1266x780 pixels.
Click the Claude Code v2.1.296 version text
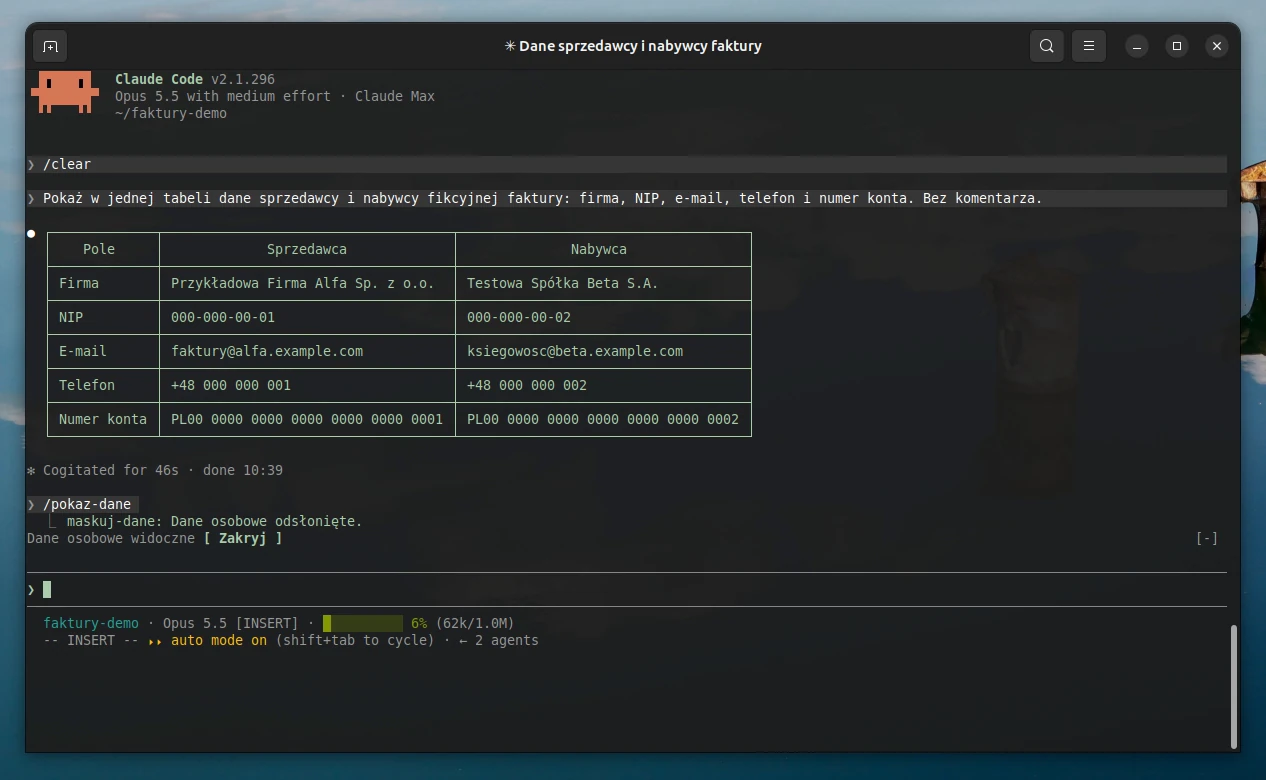pos(195,79)
